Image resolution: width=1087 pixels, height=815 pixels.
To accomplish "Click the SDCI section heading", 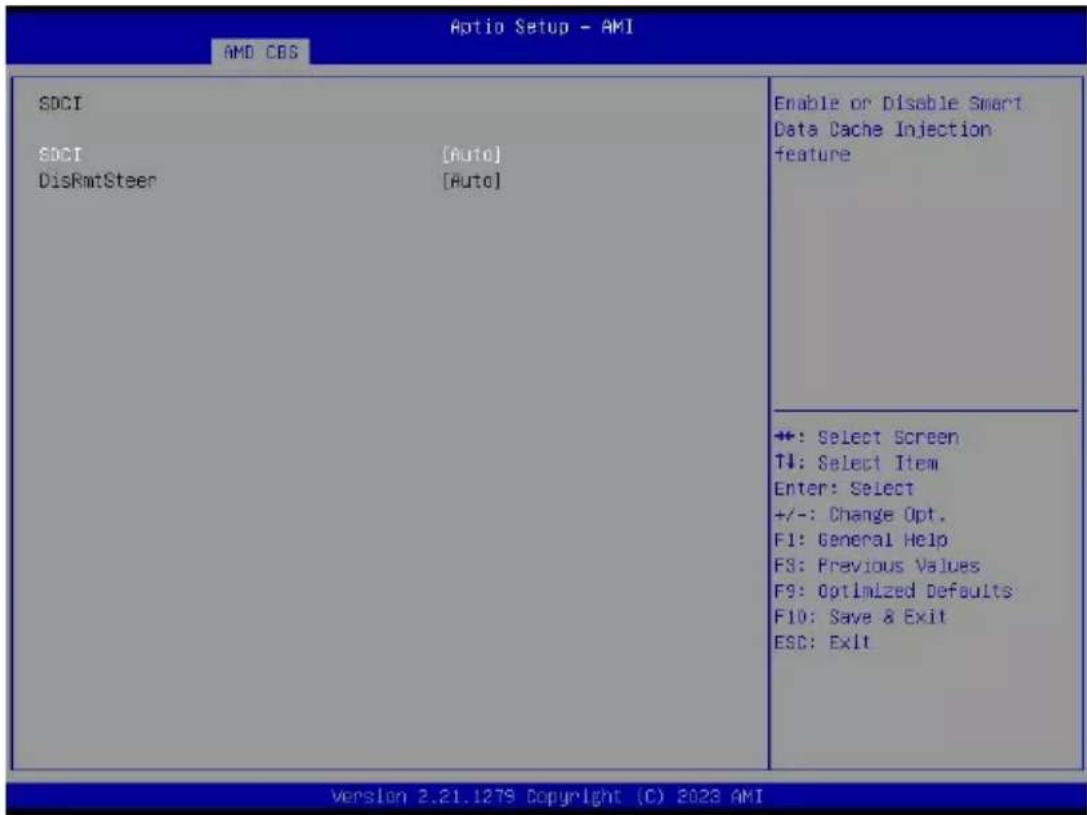I will point(60,103).
